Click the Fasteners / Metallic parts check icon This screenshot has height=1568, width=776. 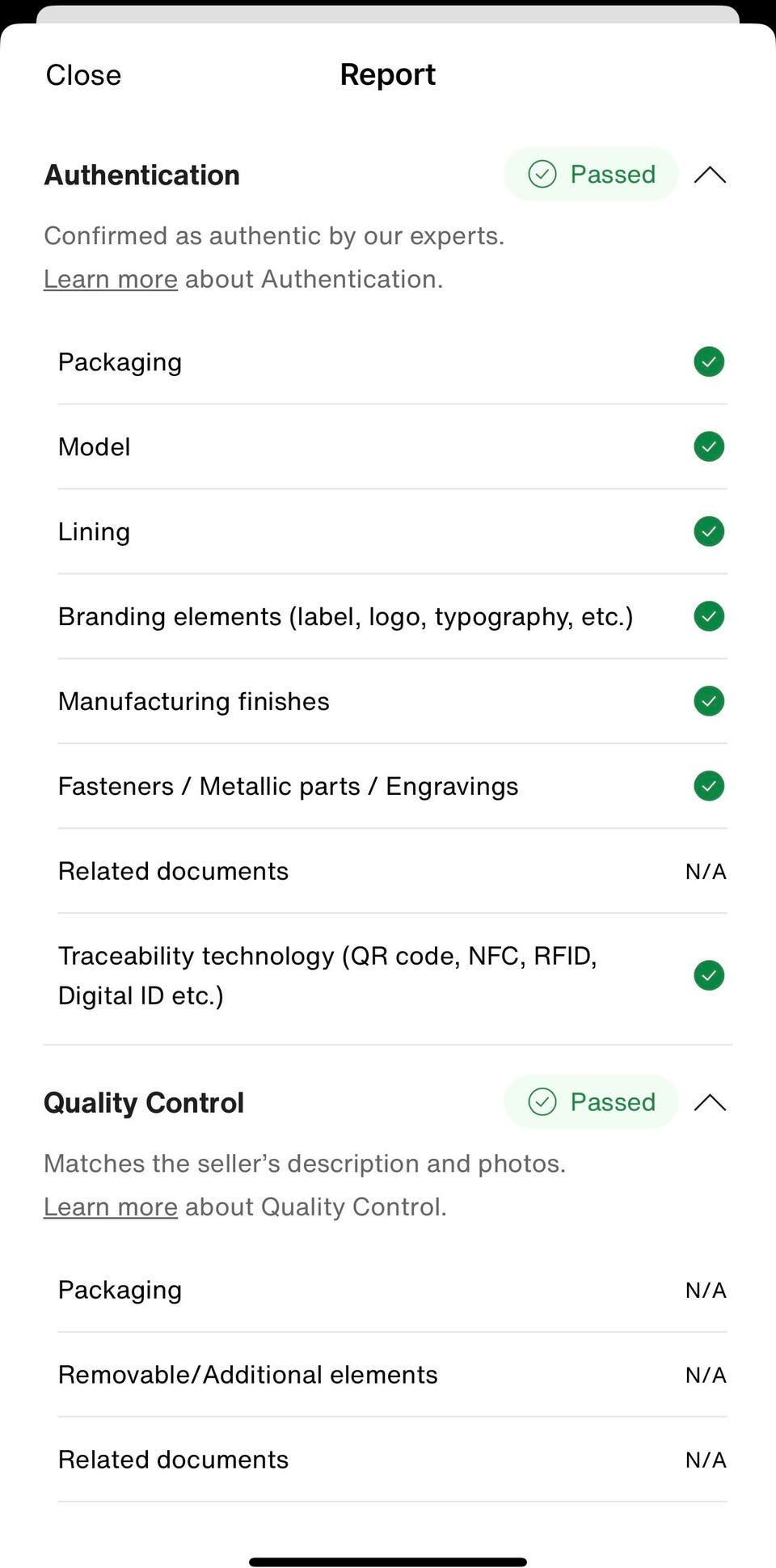(709, 786)
